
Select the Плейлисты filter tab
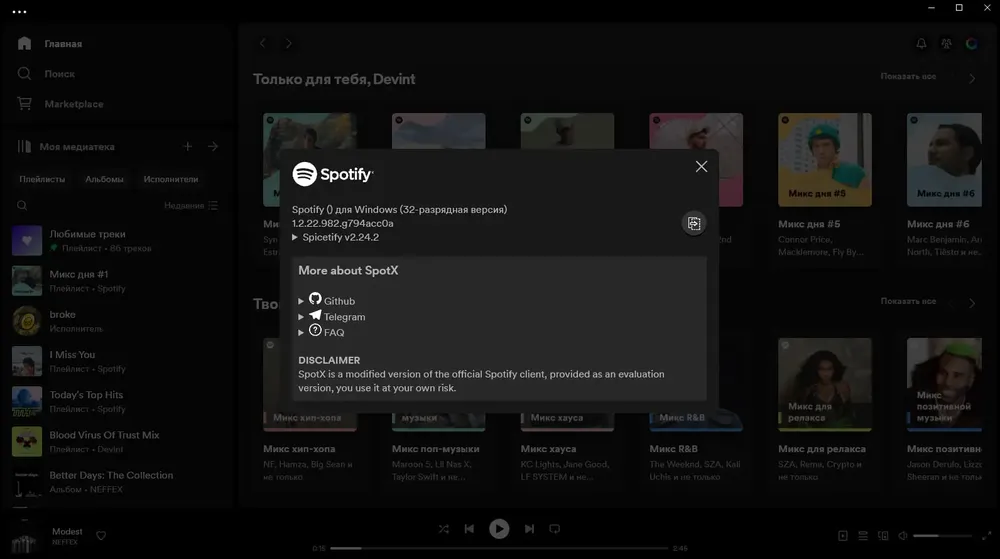42,179
